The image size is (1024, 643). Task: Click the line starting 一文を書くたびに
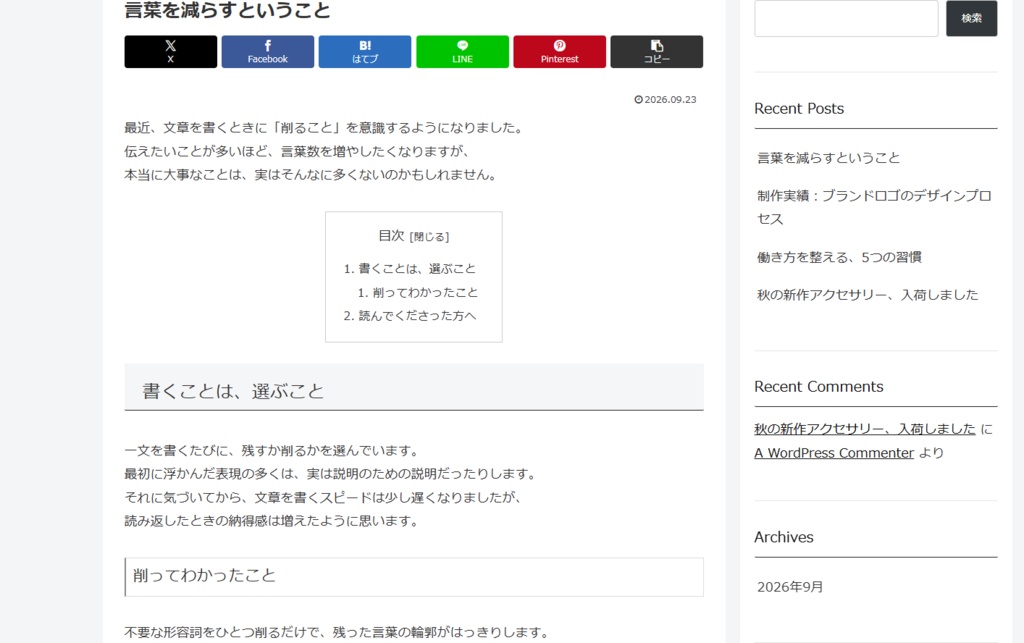click(x=274, y=450)
